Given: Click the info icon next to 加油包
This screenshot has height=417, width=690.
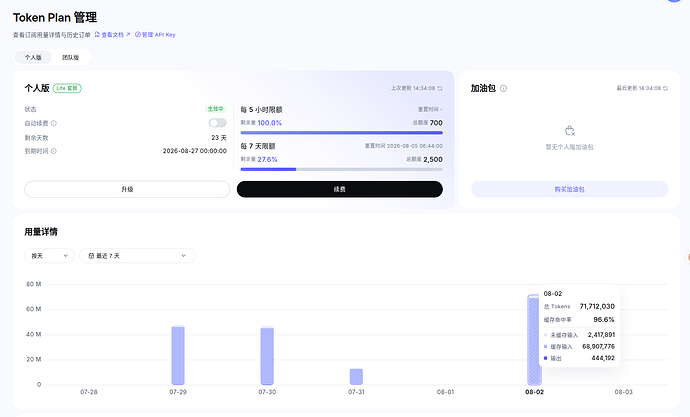Looking at the screenshot, I should (x=503, y=88).
